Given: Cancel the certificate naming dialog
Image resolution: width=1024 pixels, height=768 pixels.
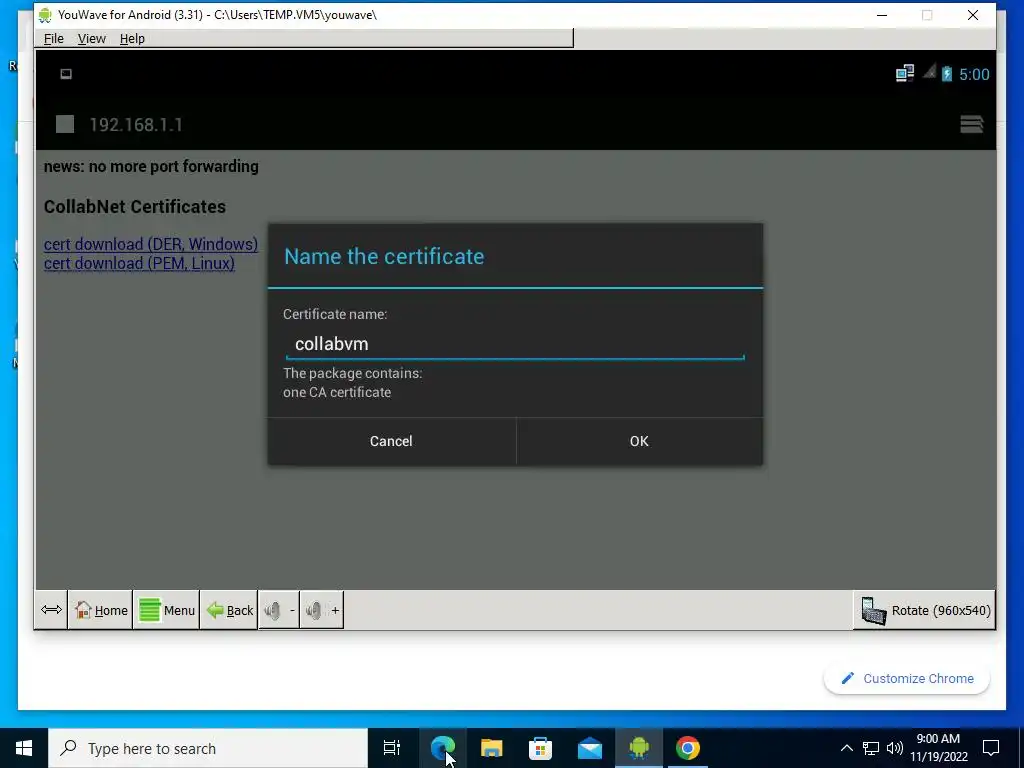Looking at the screenshot, I should click(391, 441).
